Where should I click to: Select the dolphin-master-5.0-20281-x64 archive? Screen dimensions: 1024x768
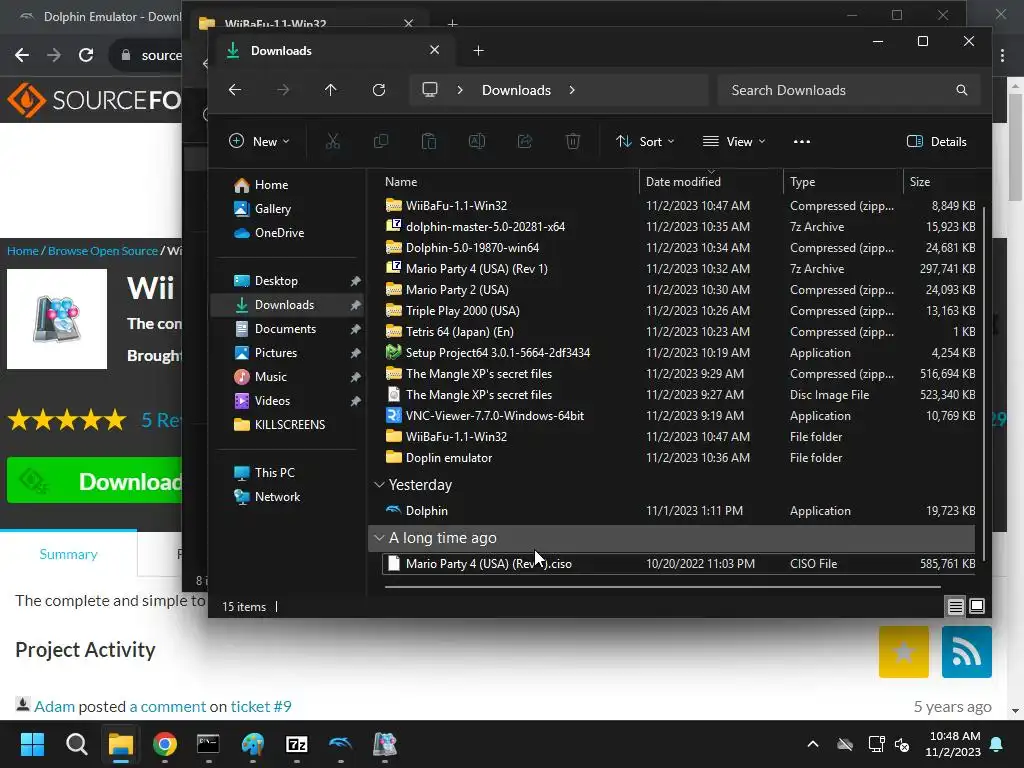679,227
